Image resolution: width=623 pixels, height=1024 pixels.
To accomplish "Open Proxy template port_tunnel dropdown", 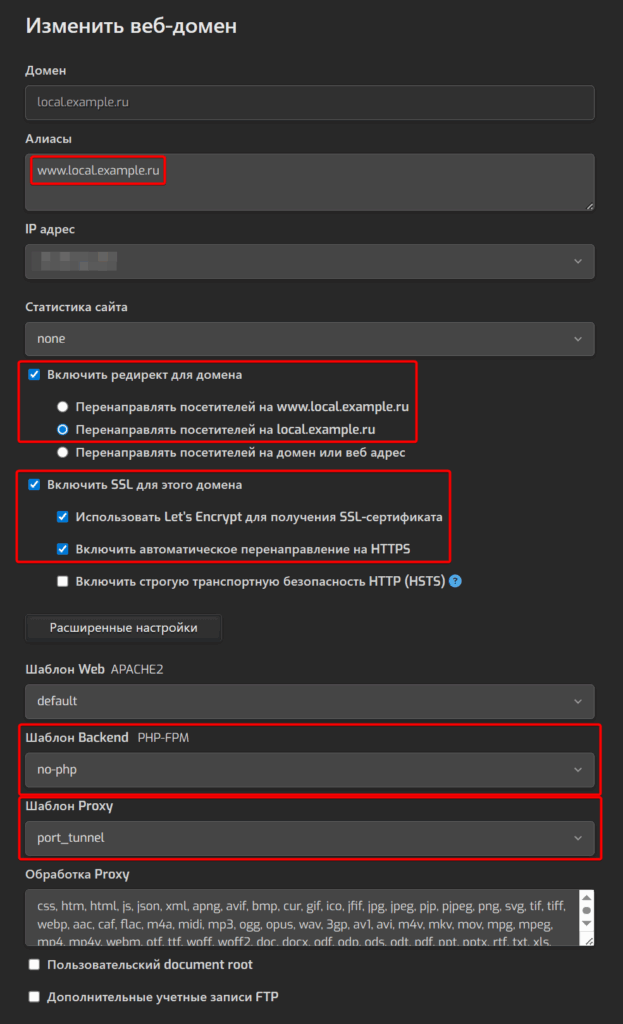I will (x=310, y=838).
